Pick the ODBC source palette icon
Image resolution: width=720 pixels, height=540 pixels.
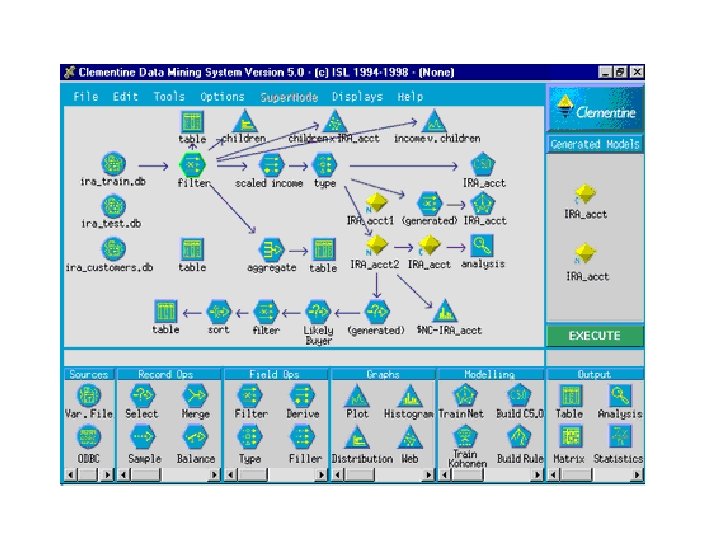point(89,437)
